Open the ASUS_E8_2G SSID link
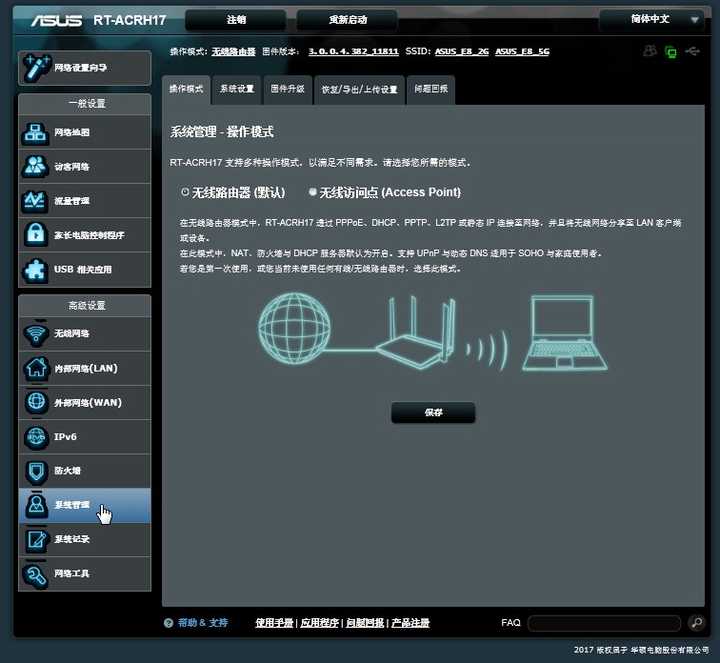 tap(462, 51)
